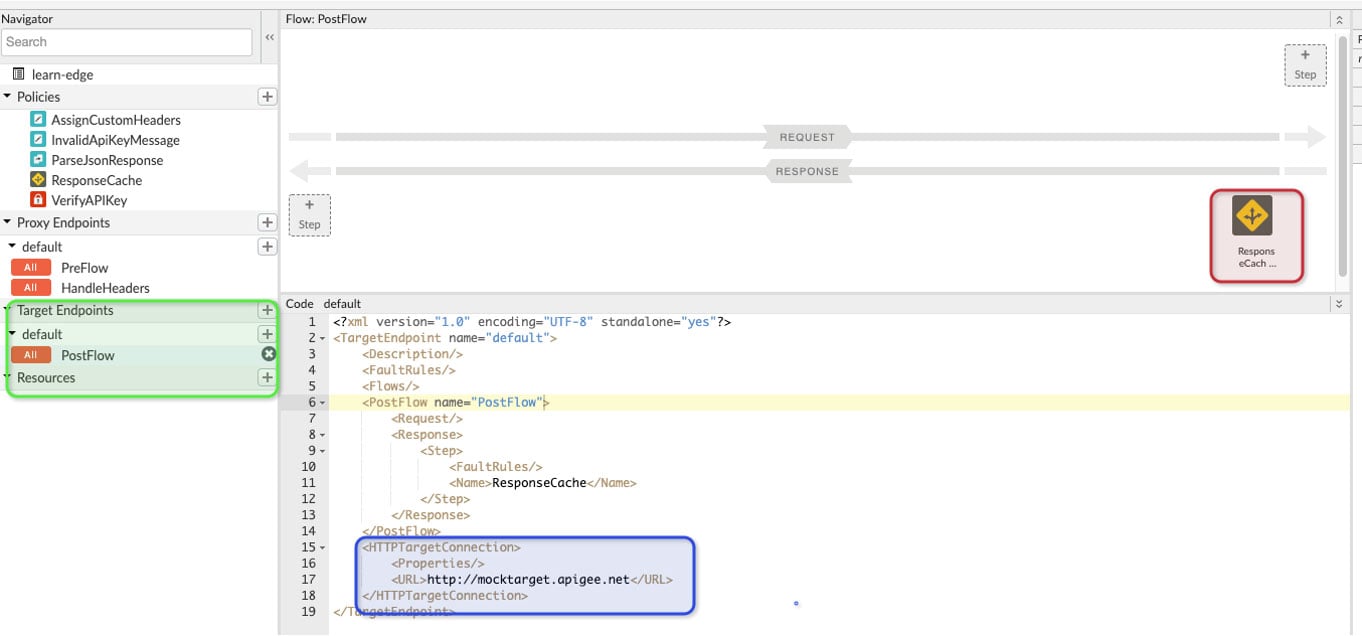Add a Proxy Endpoint via its plus icon
The height and width of the screenshot is (636, 1362).
click(x=266, y=222)
